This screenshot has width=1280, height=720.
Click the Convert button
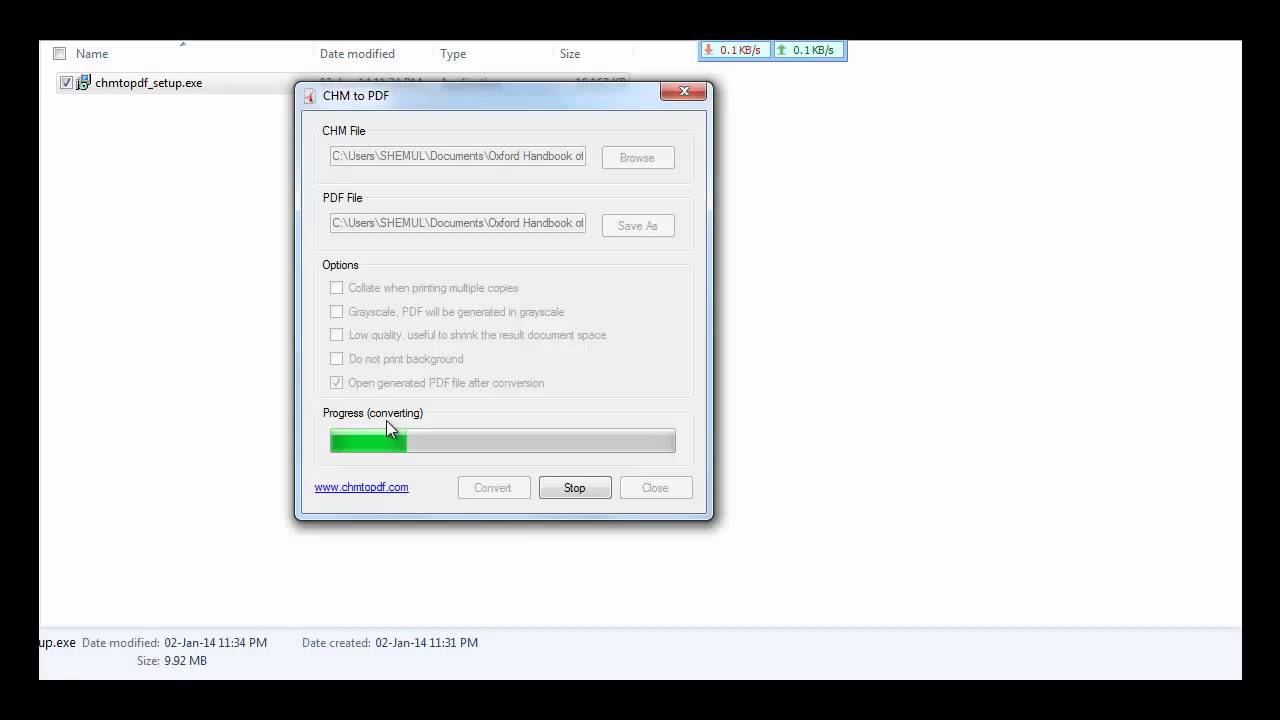(x=494, y=488)
